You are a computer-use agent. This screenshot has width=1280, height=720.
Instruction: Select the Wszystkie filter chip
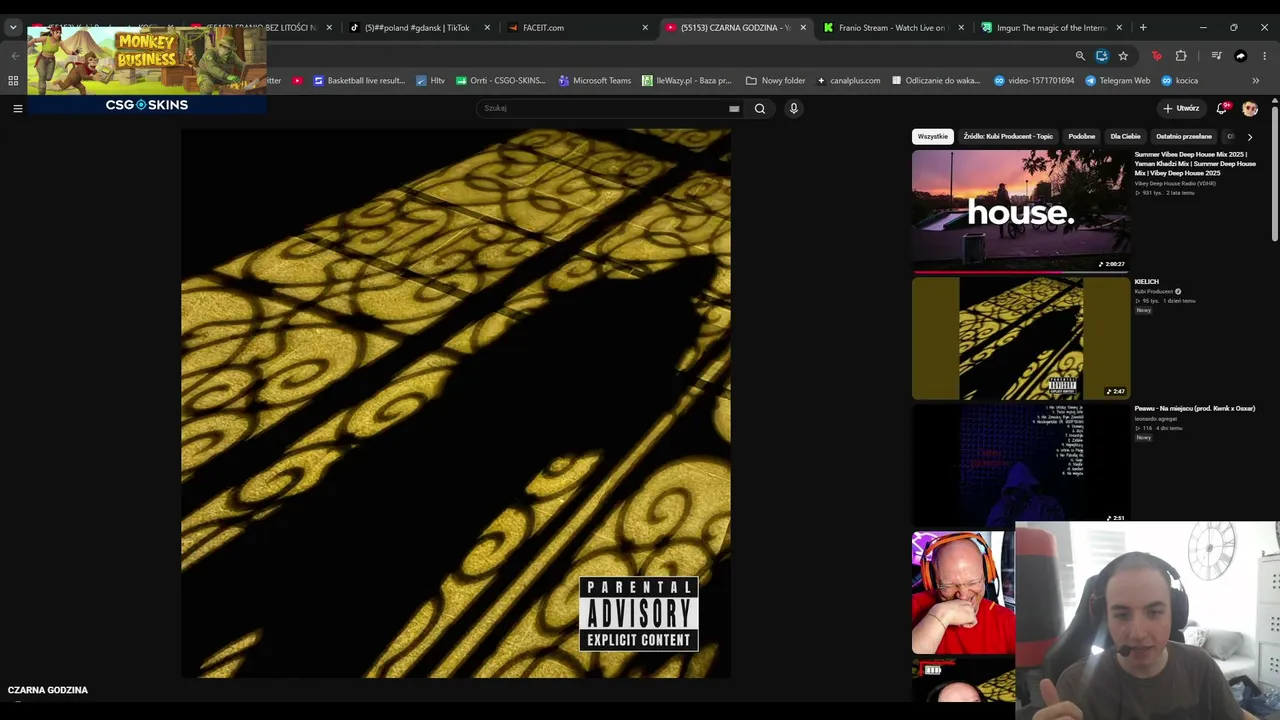click(933, 136)
